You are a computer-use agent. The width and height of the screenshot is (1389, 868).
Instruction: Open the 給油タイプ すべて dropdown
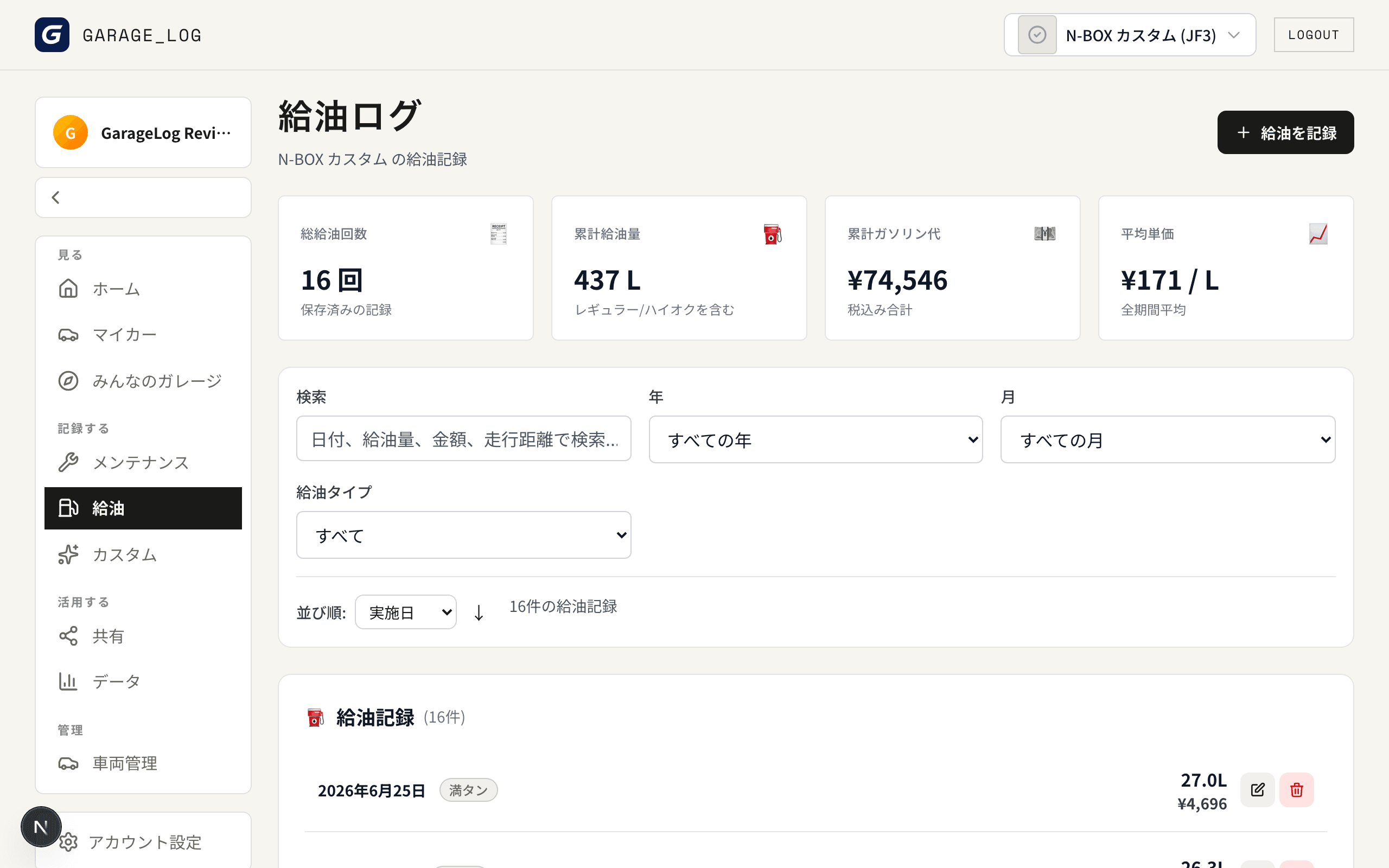[464, 535]
